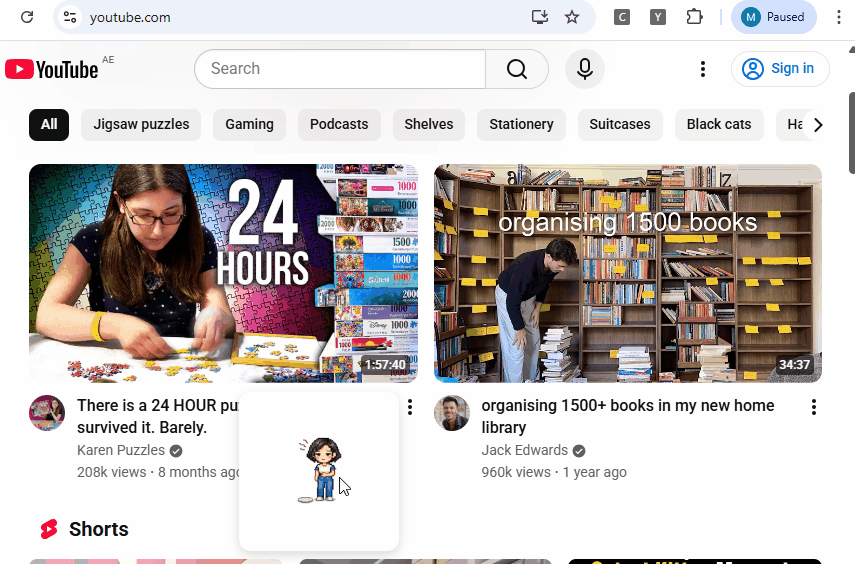
Task: Open the Karen Puzzles channel link
Action: coord(121,450)
